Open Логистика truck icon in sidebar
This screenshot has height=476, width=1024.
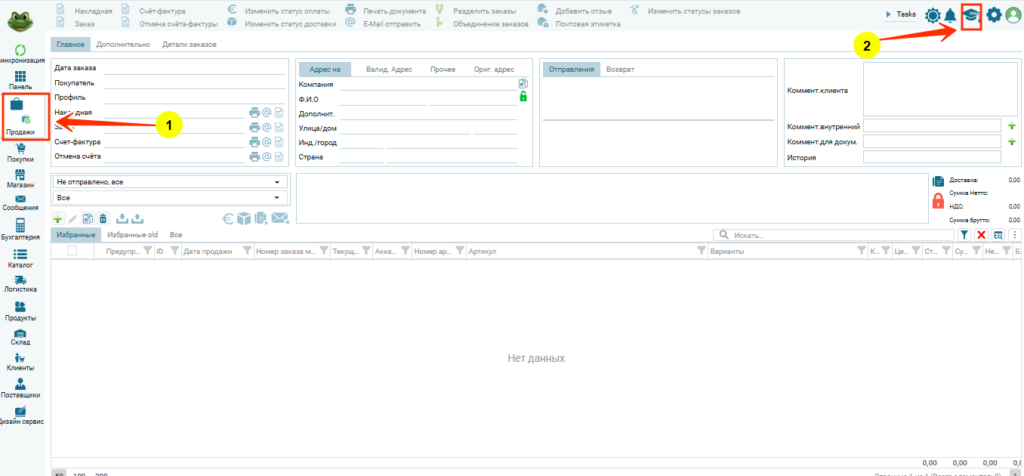(21, 281)
